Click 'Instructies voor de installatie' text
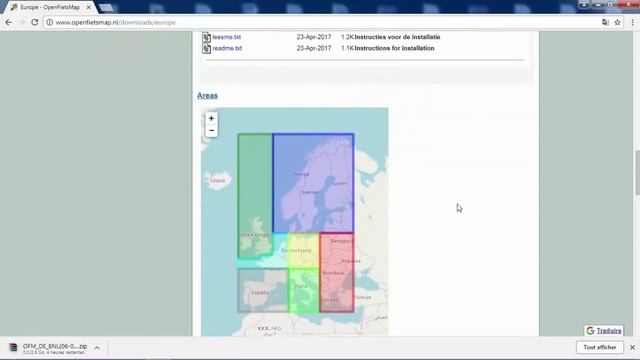 [397, 37]
